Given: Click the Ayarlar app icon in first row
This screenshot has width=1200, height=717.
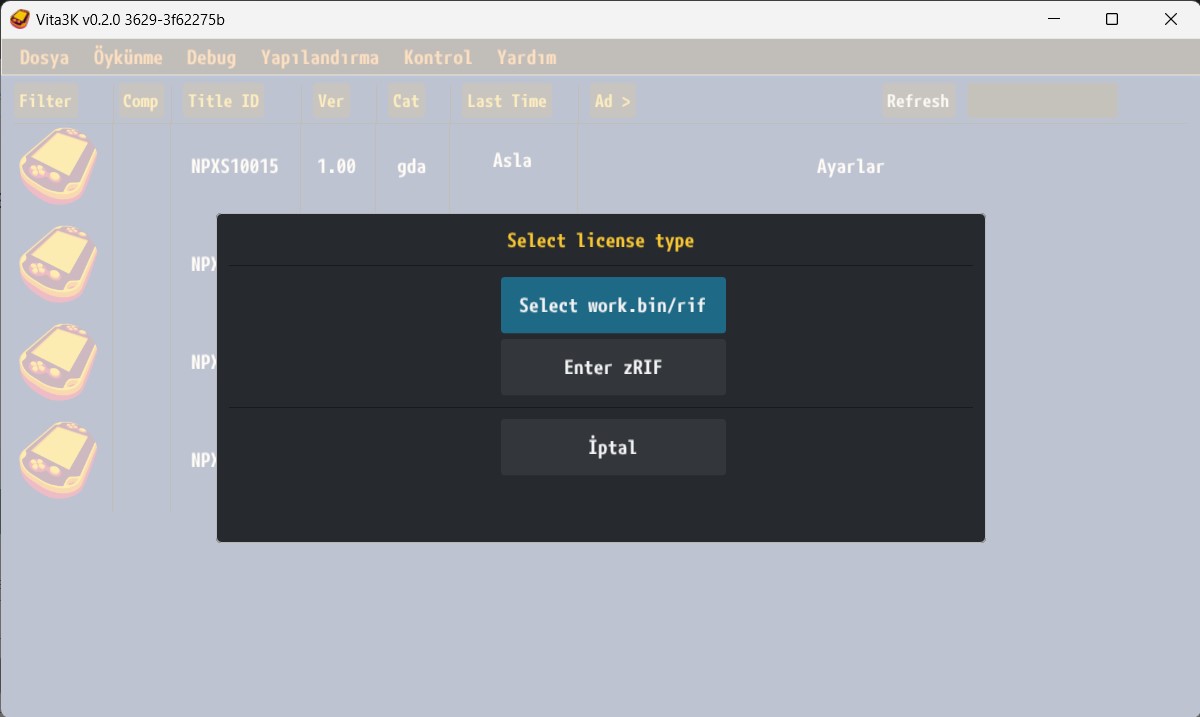Looking at the screenshot, I should coord(59,166).
